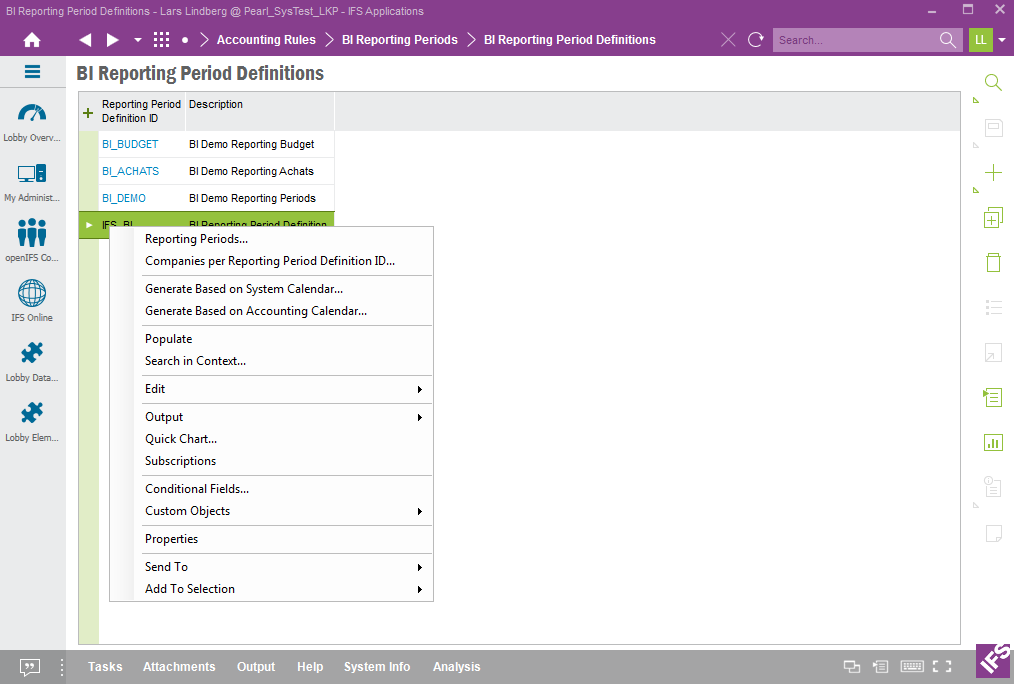Open the Lobby Elem... shortcut
Image resolution: width=1014 pixels, height=684 pixels.
32,422
